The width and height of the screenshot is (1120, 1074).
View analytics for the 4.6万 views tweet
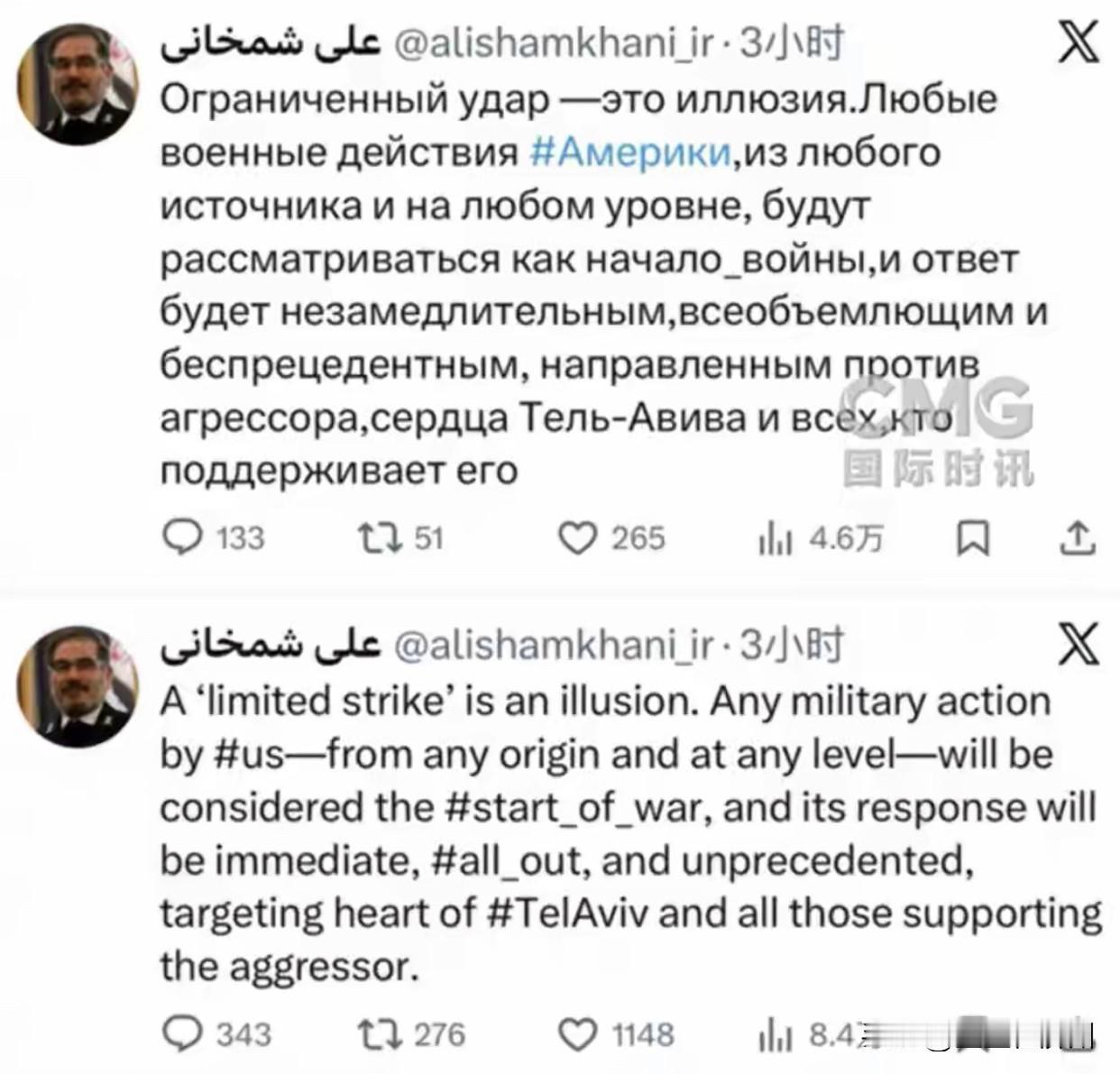[x=775, y=539]
